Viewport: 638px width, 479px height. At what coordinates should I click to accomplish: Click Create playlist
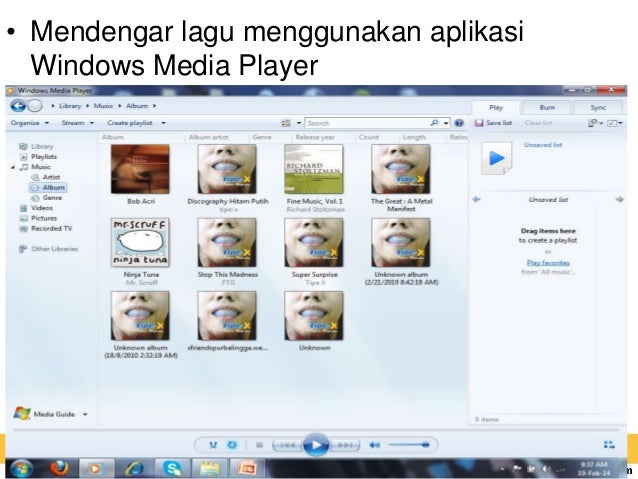click(x=130, y=123)
